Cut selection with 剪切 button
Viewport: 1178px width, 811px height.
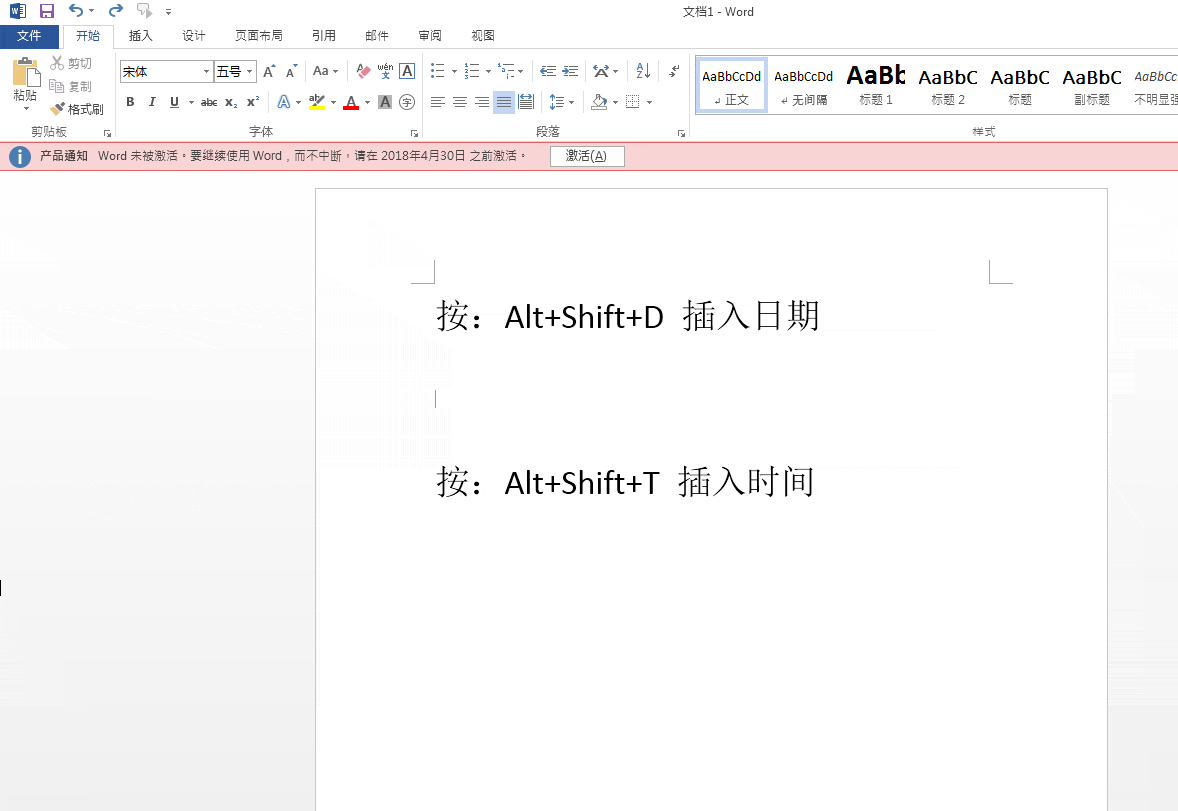point(71,64)
